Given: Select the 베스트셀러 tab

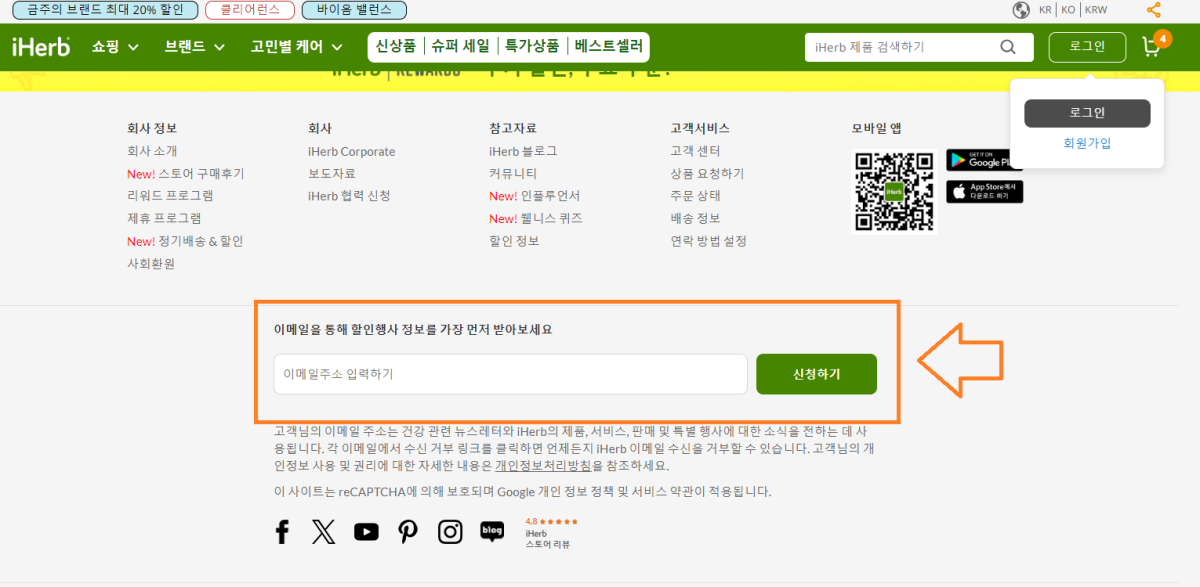Looking at the screenshot, I should click(x=611, y=46).
